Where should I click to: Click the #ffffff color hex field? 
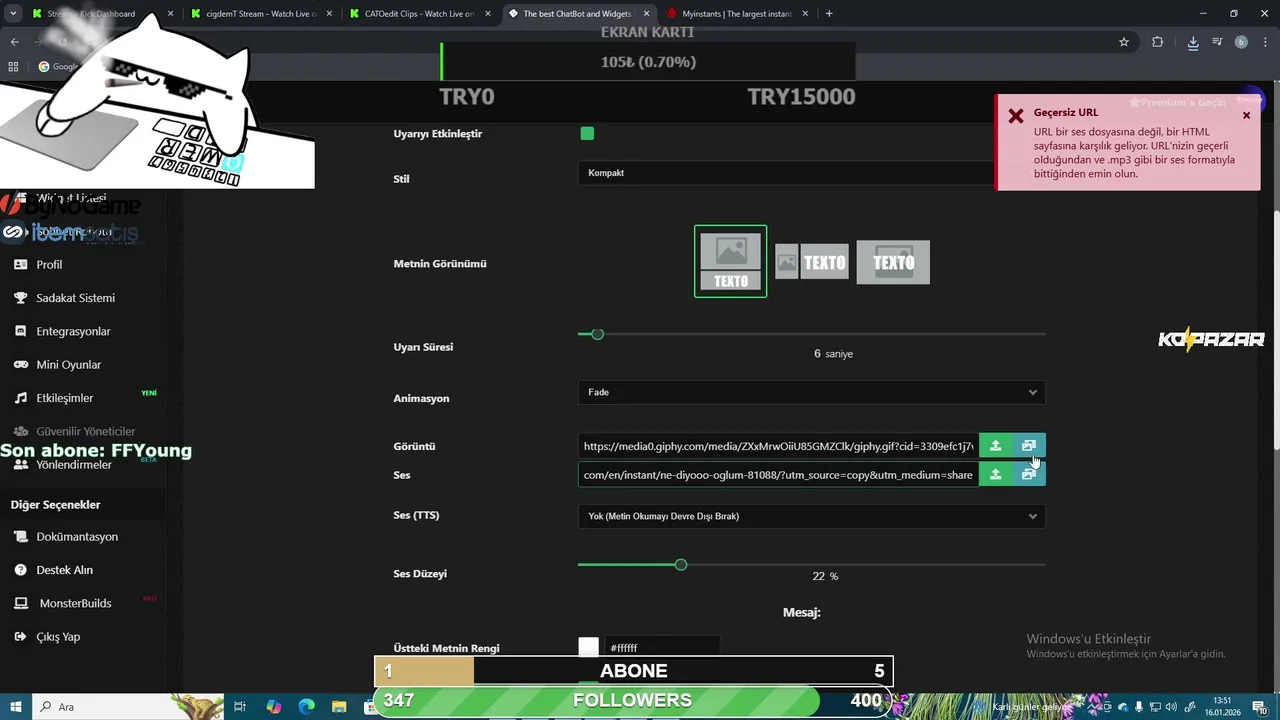(x=662, y=647)
